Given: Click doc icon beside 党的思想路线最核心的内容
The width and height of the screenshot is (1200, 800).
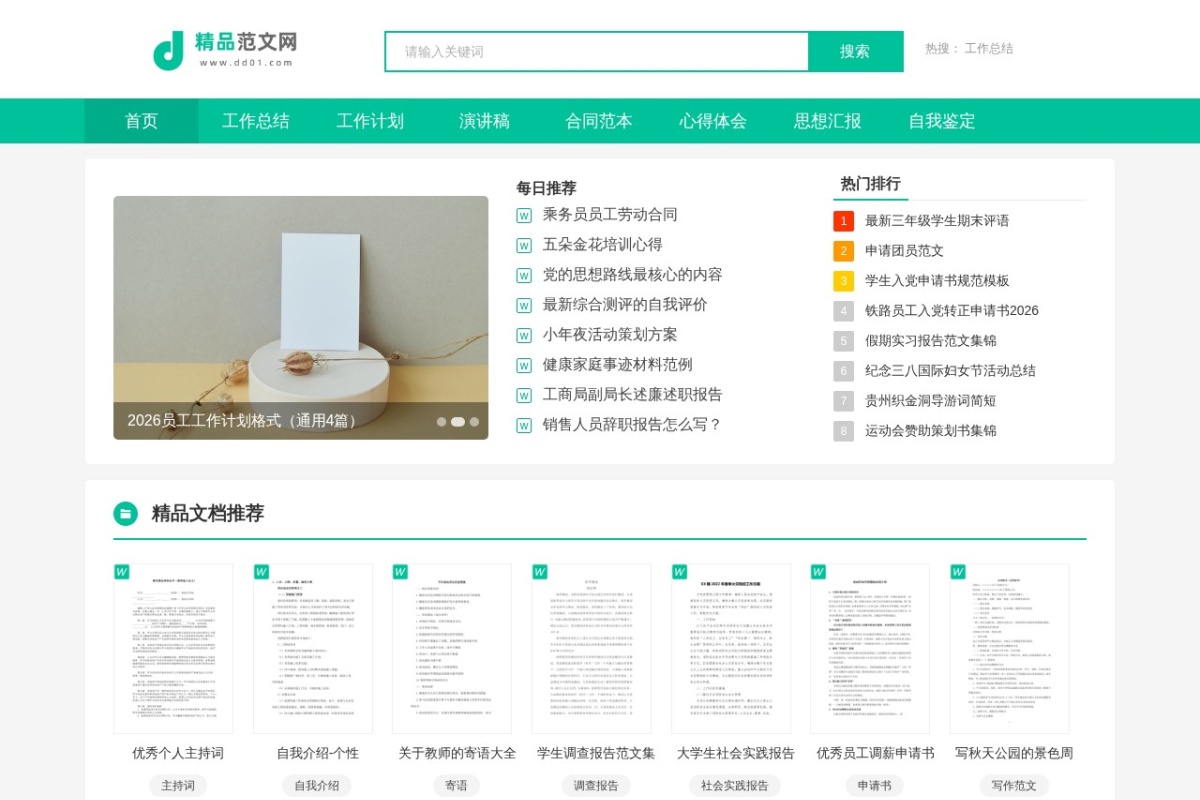Looking at the screenshot, I should pos(524,275).
